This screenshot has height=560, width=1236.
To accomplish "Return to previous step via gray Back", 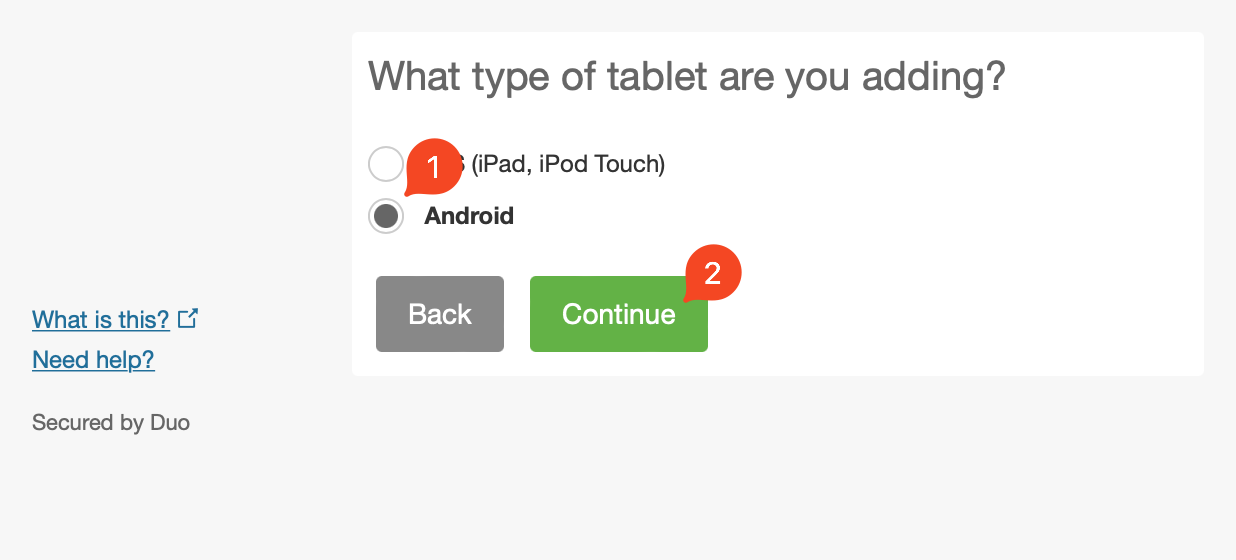I will [x=440, y=314].
